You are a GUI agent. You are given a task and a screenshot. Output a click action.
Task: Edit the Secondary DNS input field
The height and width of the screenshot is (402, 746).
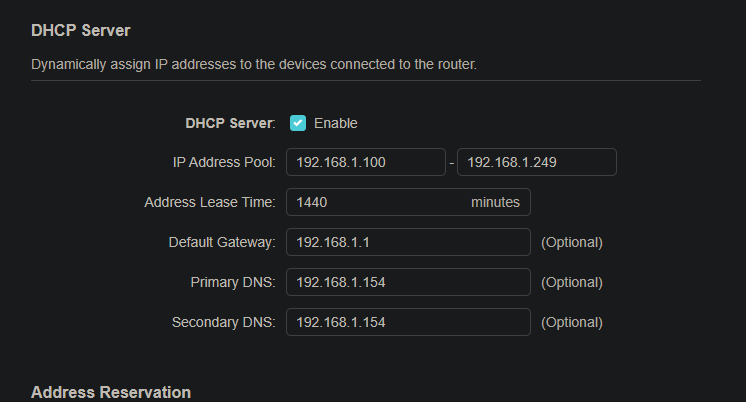(408, 322)
